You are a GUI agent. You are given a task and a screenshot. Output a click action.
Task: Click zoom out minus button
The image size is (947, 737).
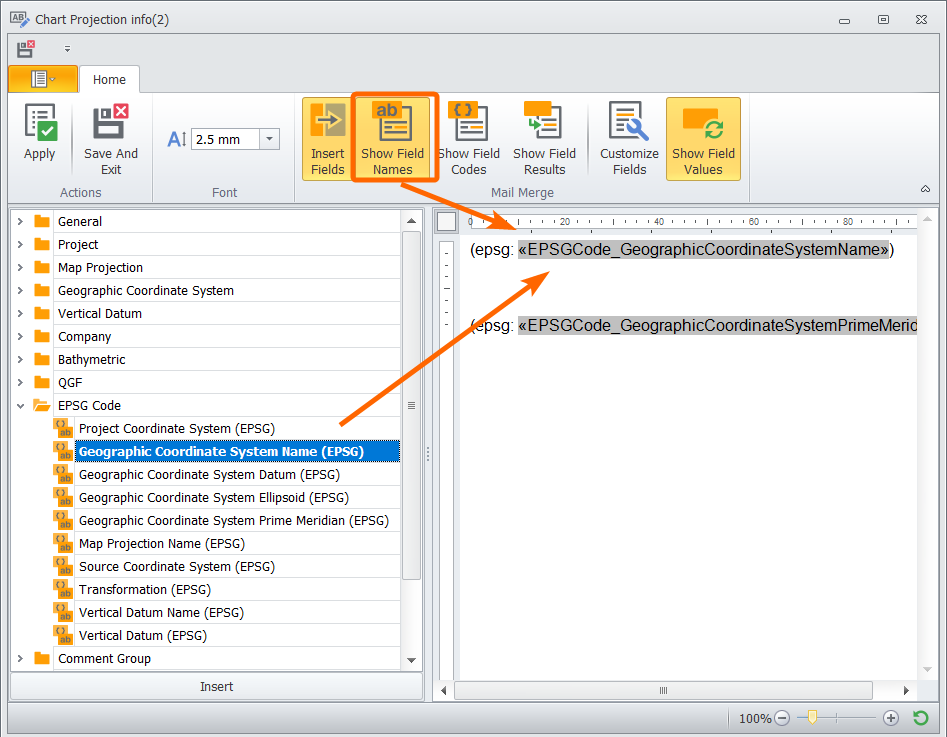pyautogui.click(x=782, y=718)
